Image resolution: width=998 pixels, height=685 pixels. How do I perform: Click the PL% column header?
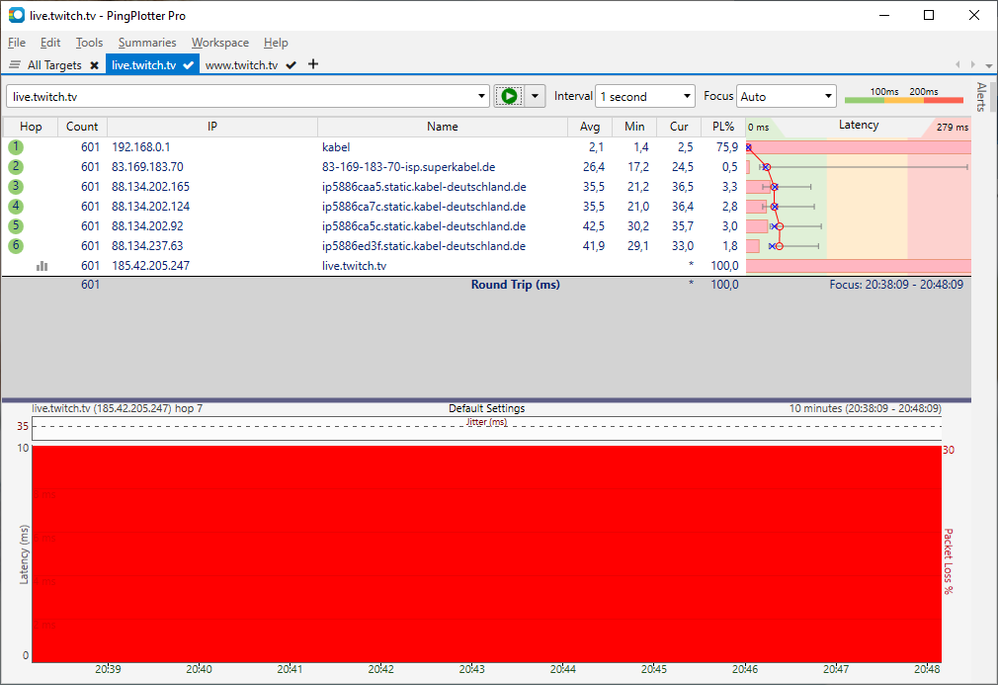723,127
